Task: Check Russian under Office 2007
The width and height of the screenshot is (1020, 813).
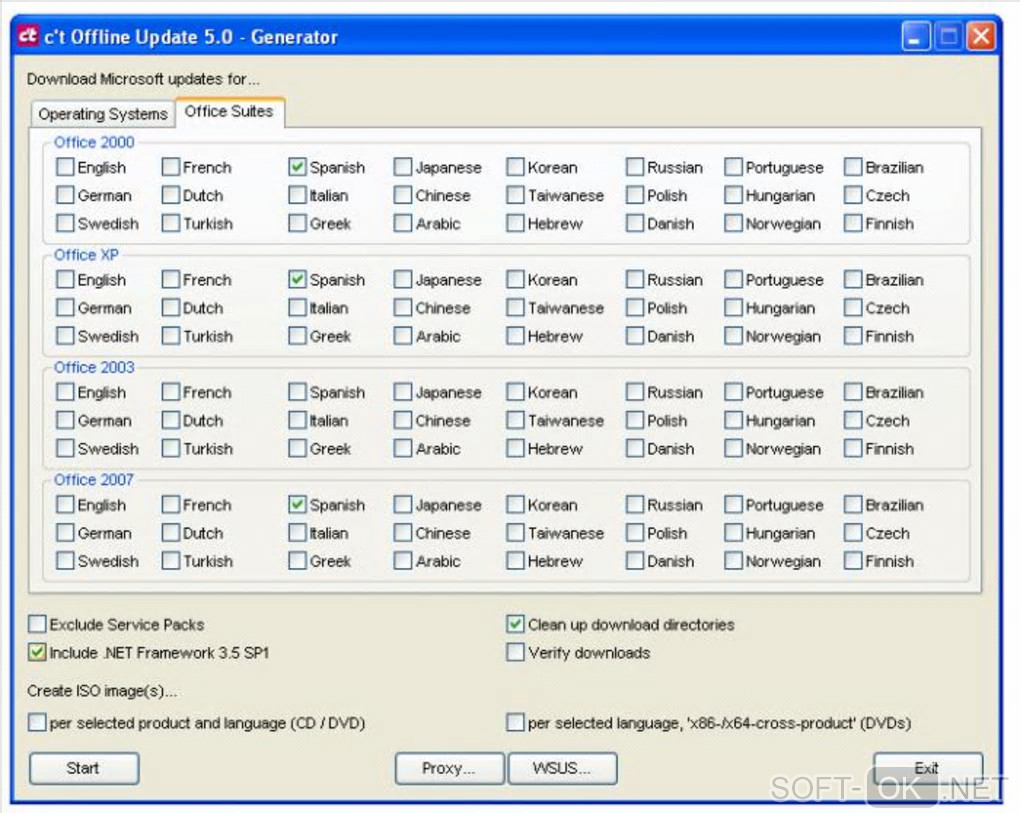Action: pyautogui.click(x=635, y=505)
